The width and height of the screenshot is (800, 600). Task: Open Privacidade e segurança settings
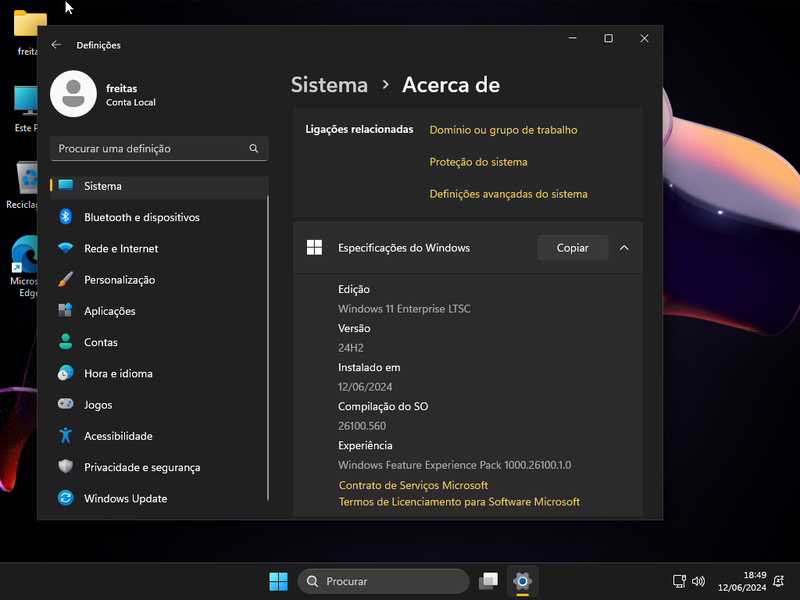click(159, 467)
